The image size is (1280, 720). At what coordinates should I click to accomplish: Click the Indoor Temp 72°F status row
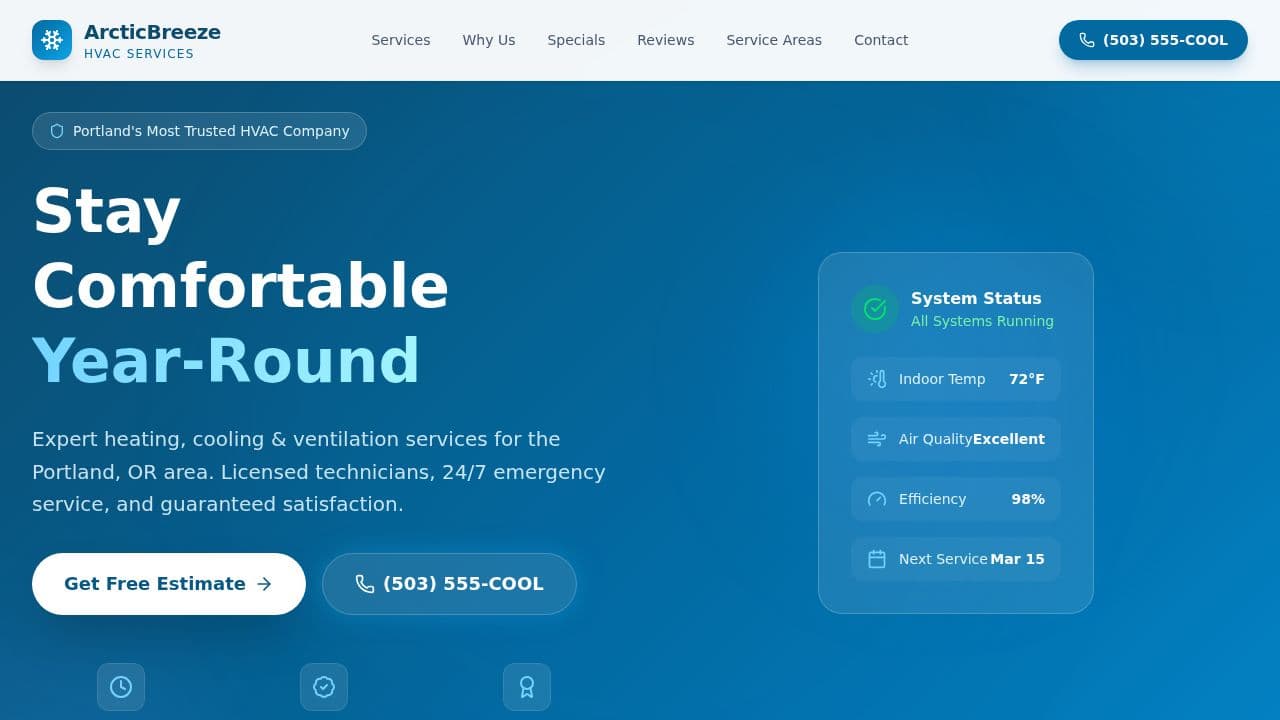[955, 379]
